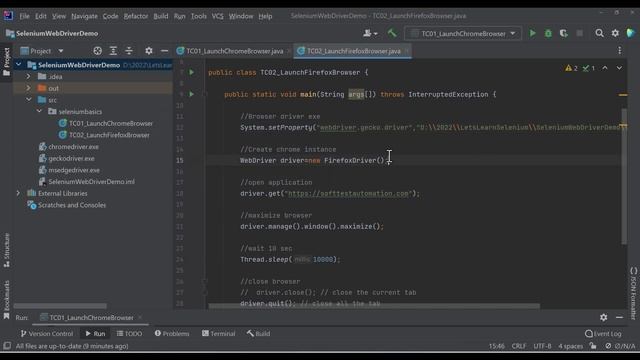Image resolution: width=640 pixels, height=360 pixels.
Task: Open editor tabs more options icon
Action: coord(620,51)
